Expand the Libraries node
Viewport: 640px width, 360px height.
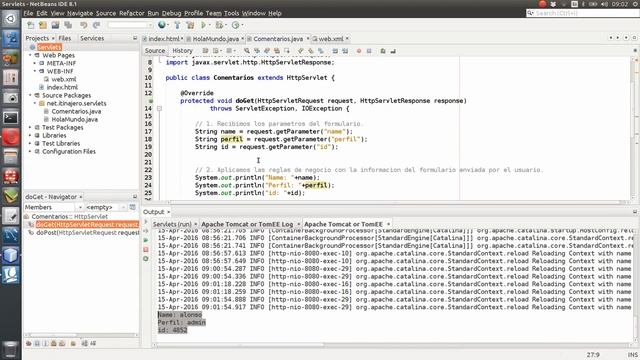30,135
